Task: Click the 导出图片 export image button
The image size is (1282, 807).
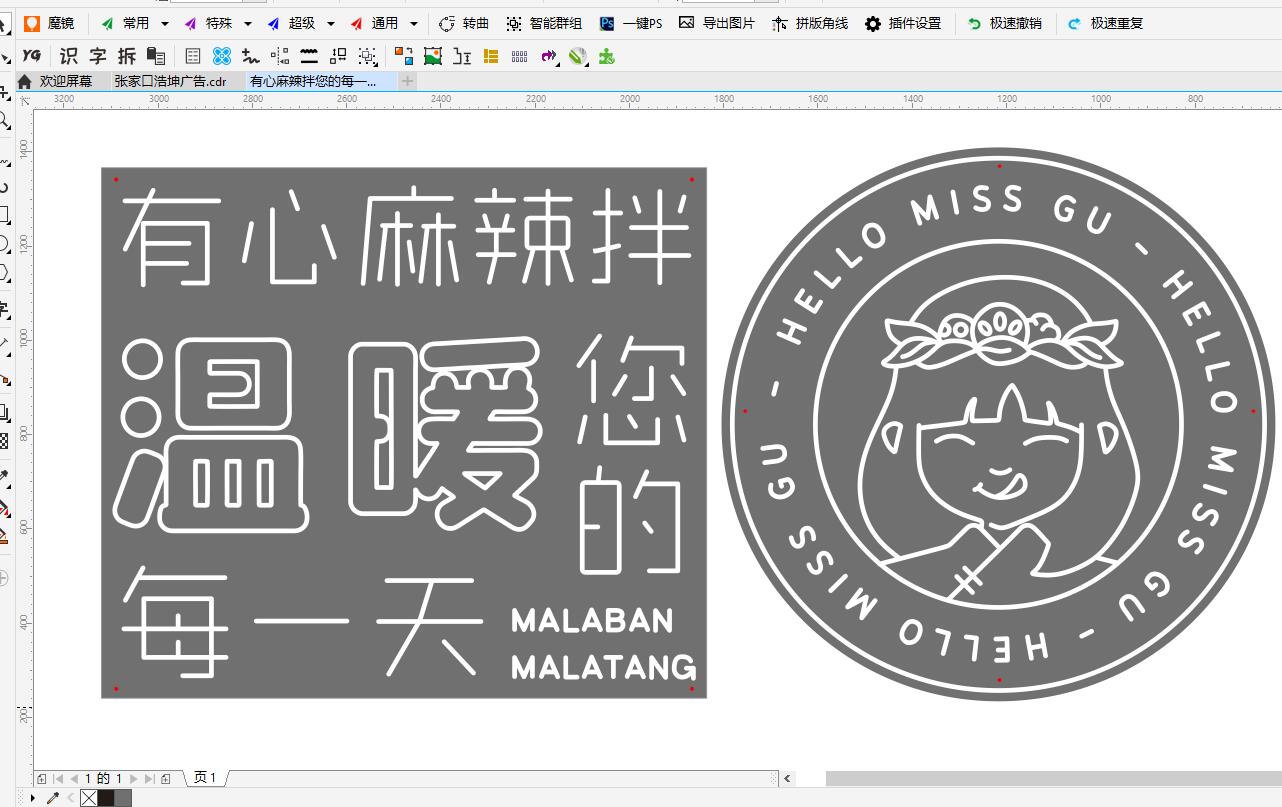Action: click(x=717, y=23)
